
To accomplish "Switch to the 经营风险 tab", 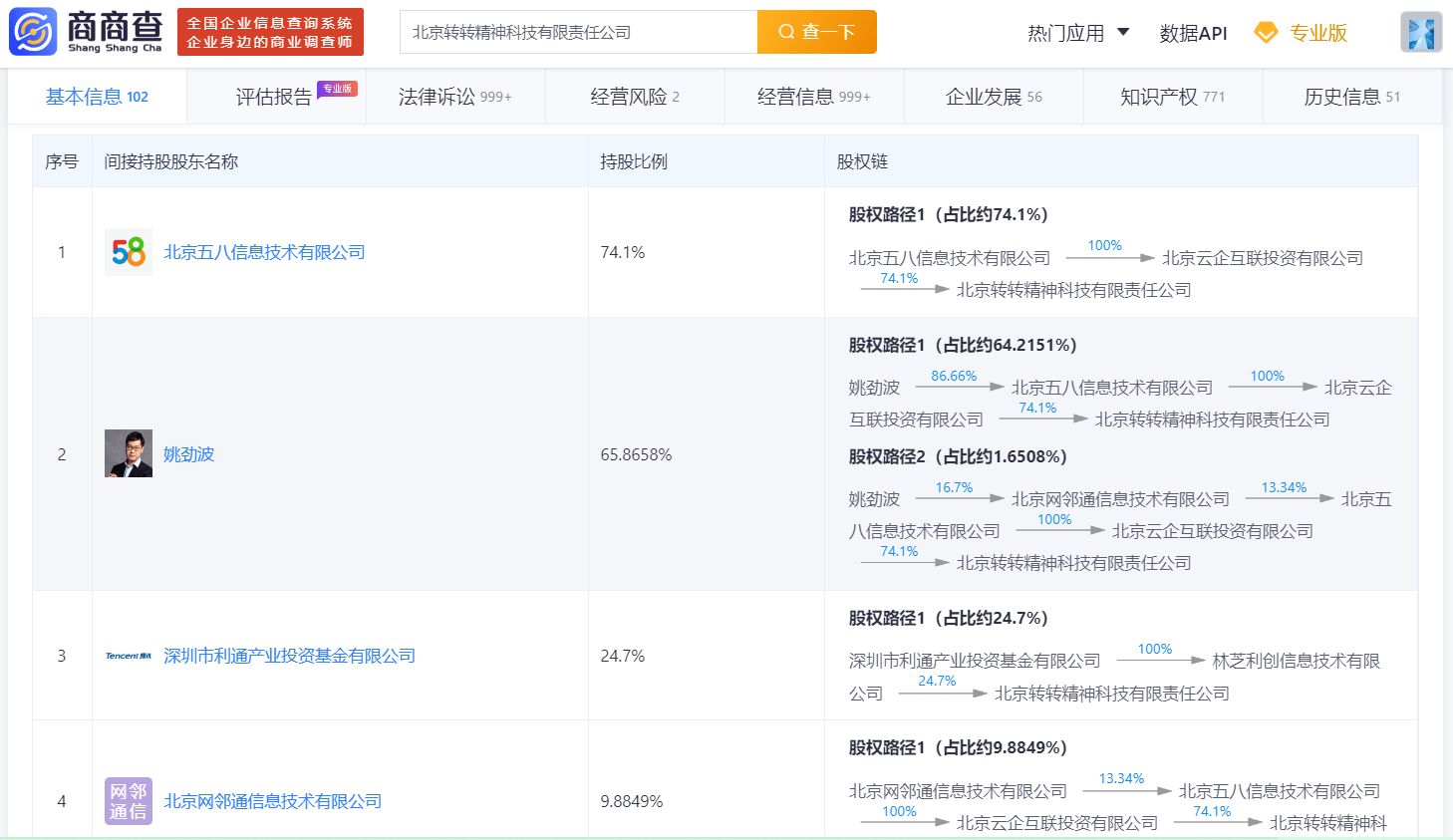I will [x=635, y=97].
